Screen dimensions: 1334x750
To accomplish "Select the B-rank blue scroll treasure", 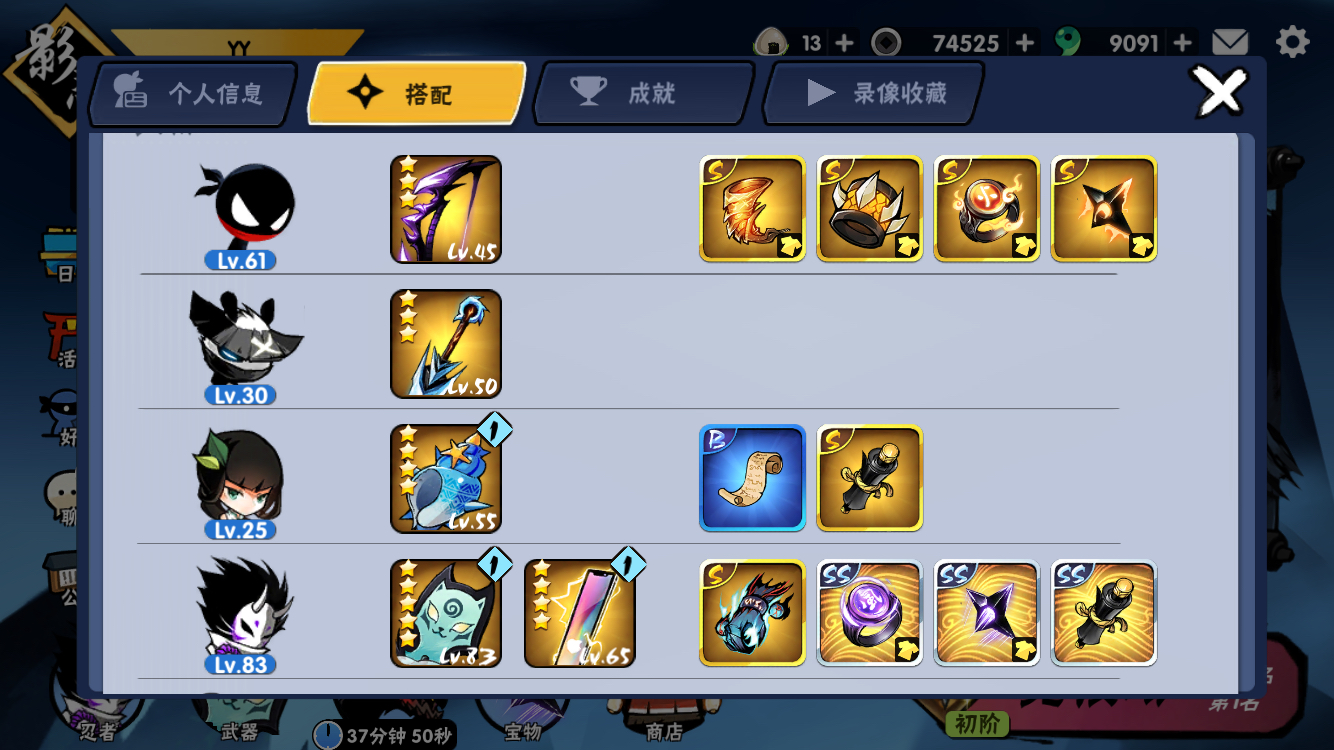I will pyautogui.click(x=752, y=478).
